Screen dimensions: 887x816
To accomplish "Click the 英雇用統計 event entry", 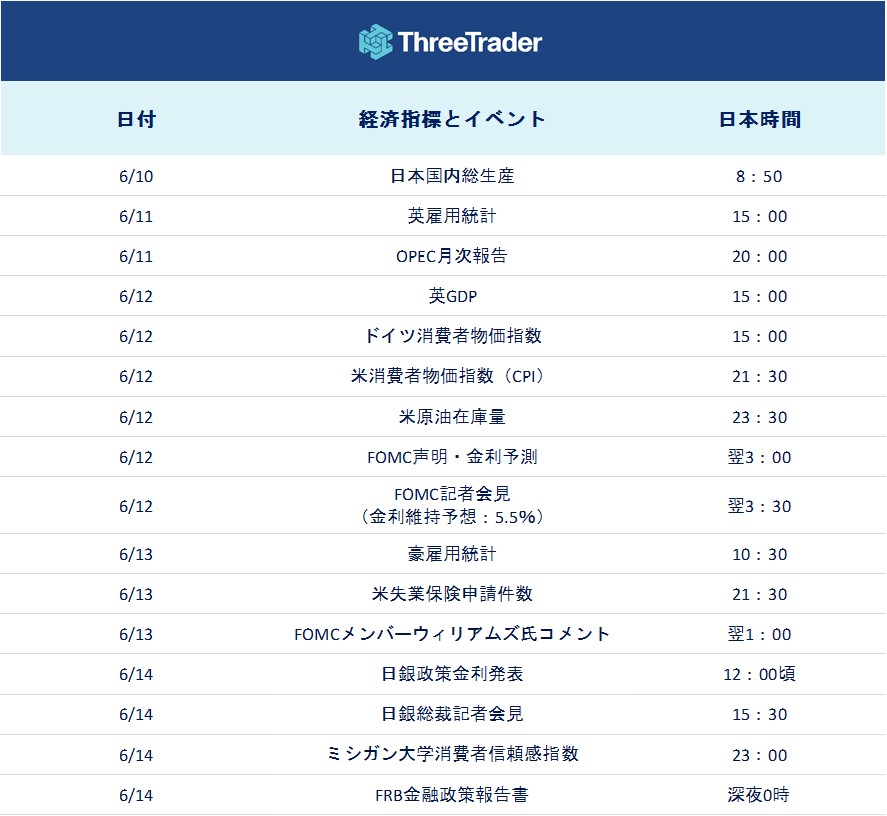I will pyautogui.click(x=452, y=216).
